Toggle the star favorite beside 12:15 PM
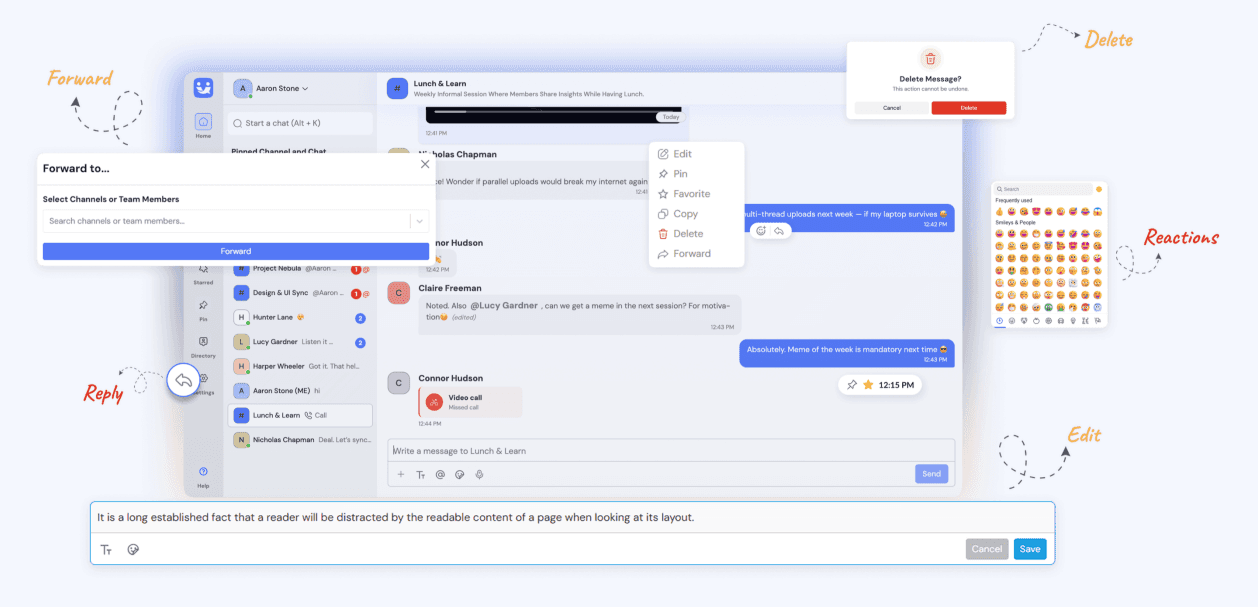The image size is (1258, 607). tap(868, 384)
